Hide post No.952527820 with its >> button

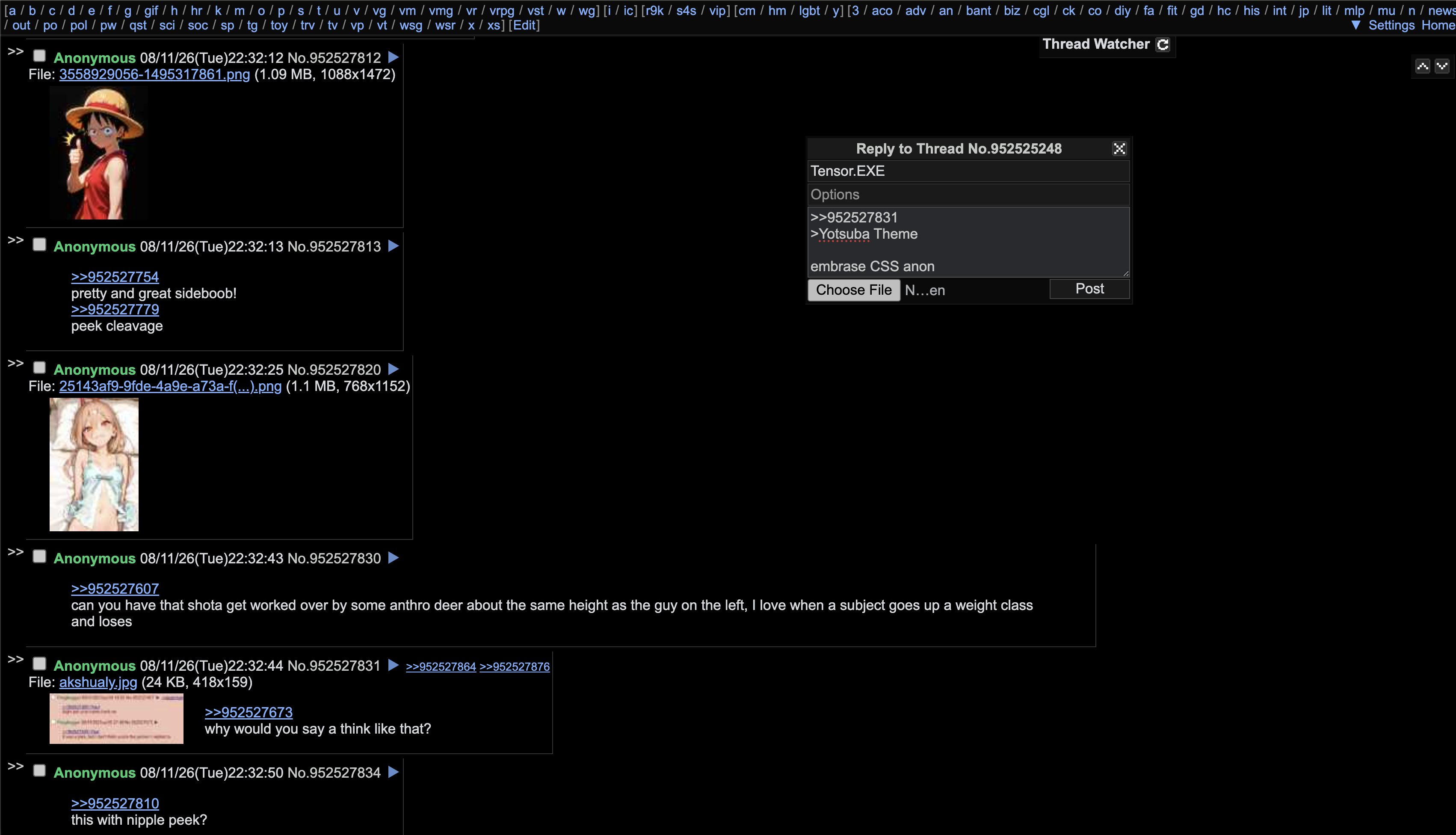pyautogui.click(x=15, y=364)
